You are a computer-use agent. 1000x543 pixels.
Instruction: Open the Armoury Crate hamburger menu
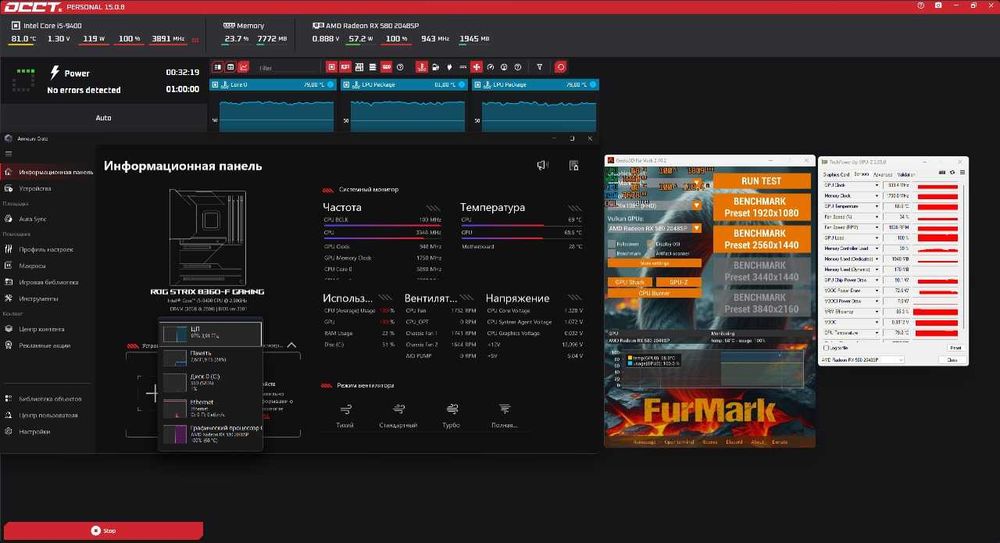click(8, 154)
